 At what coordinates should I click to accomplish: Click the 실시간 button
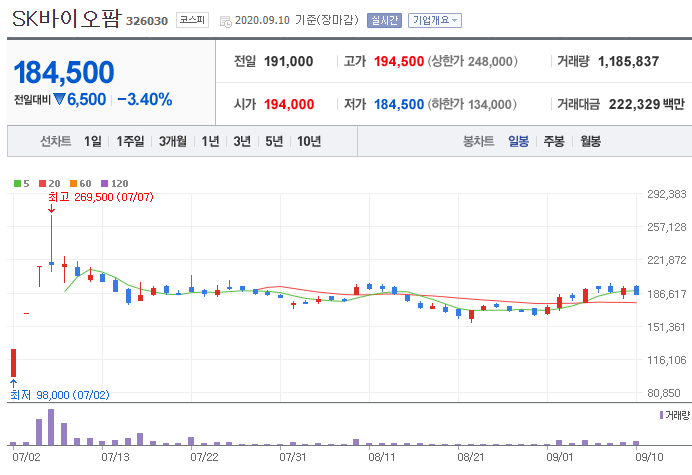coord(384,20)
